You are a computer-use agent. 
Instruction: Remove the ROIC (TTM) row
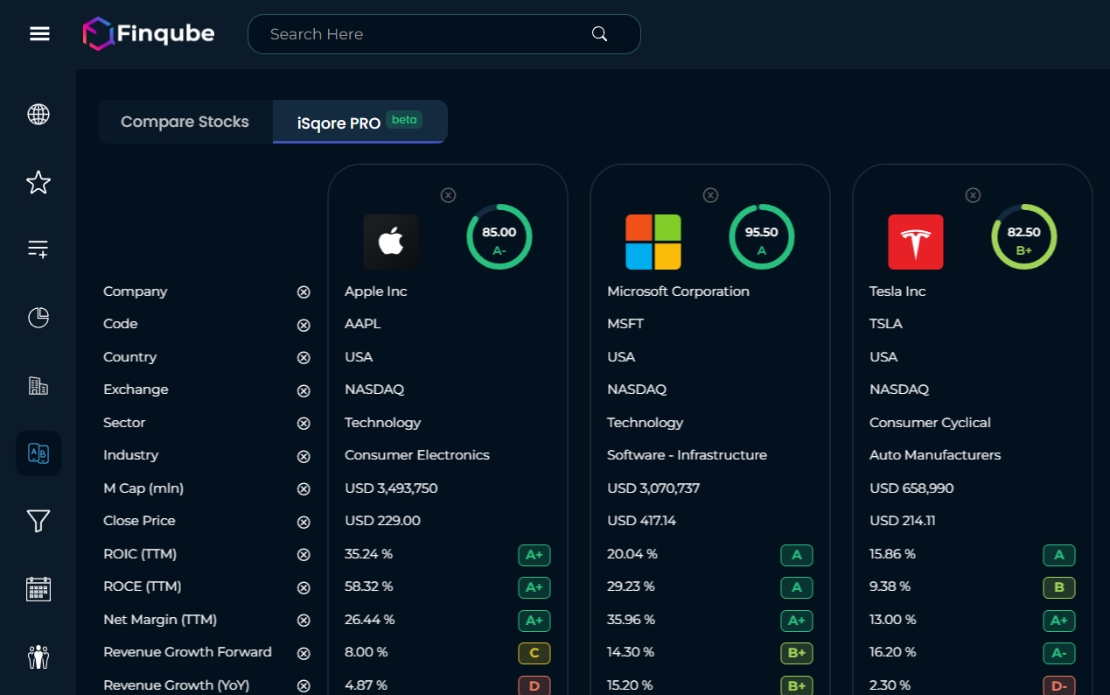point(304,555)
